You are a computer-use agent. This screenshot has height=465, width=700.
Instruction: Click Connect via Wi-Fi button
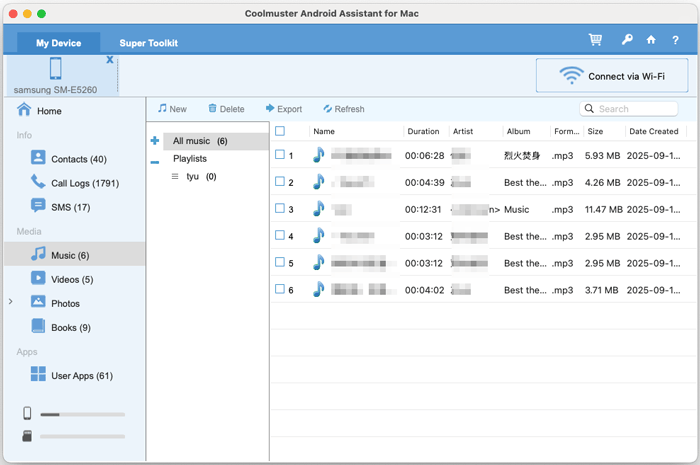(x=612, y=75)
